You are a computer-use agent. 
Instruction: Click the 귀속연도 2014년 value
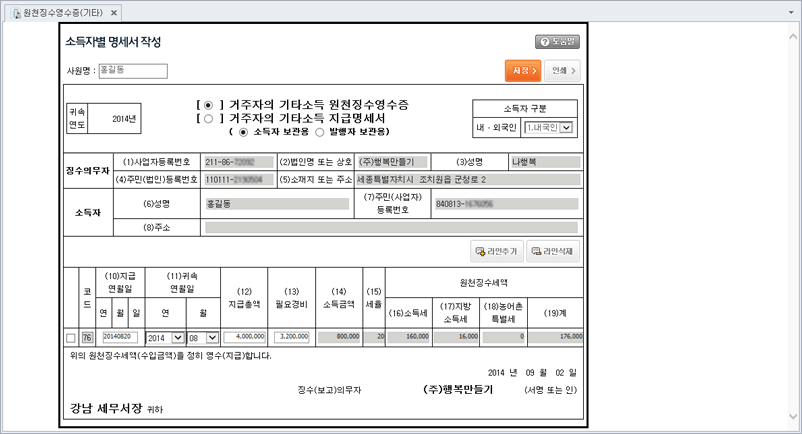[124, 119]
